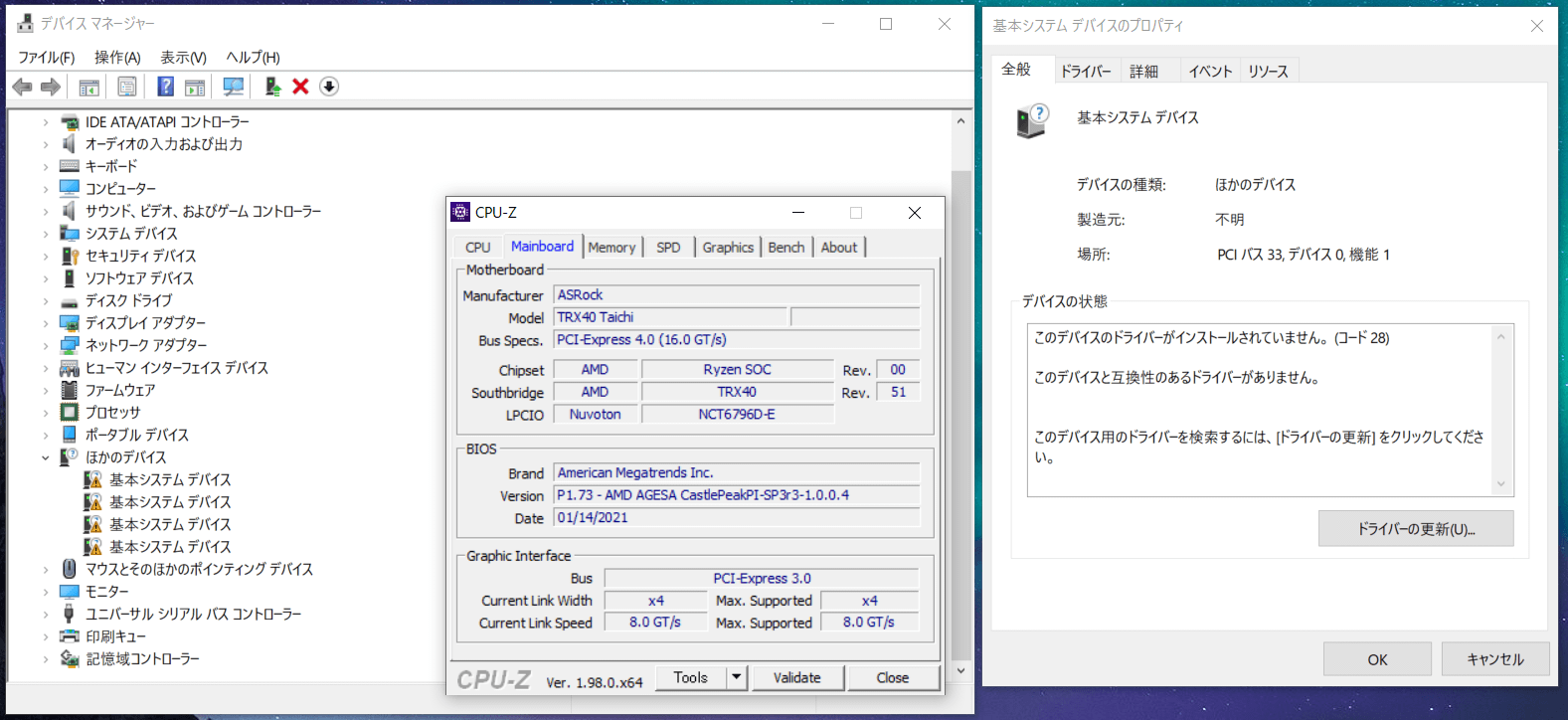Open the Properties toolbar icon in Device Manager
Screen dimensions: 1568x720
[x=127, y=88]
